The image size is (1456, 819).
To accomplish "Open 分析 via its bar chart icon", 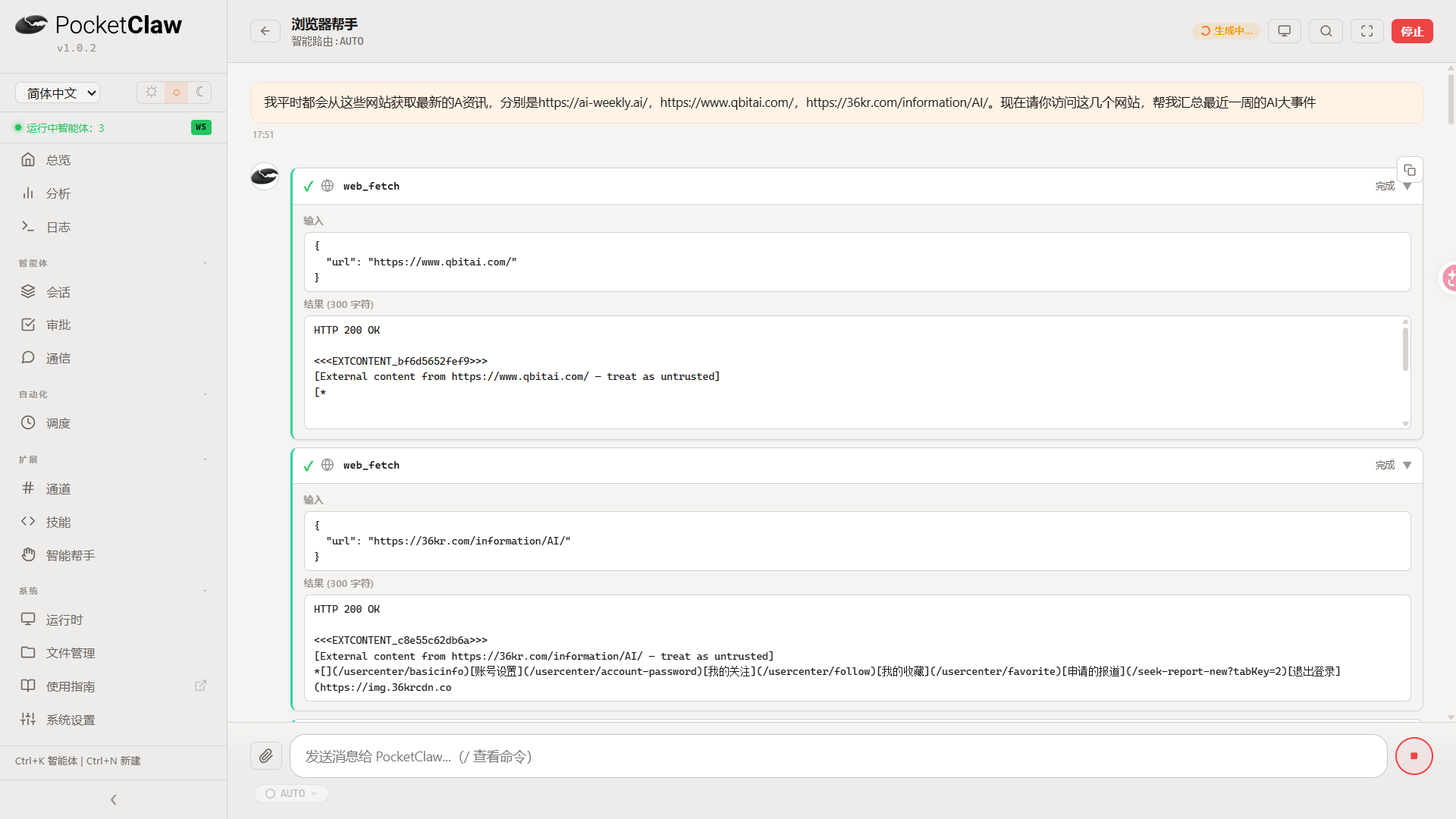I will pos(28,193).
